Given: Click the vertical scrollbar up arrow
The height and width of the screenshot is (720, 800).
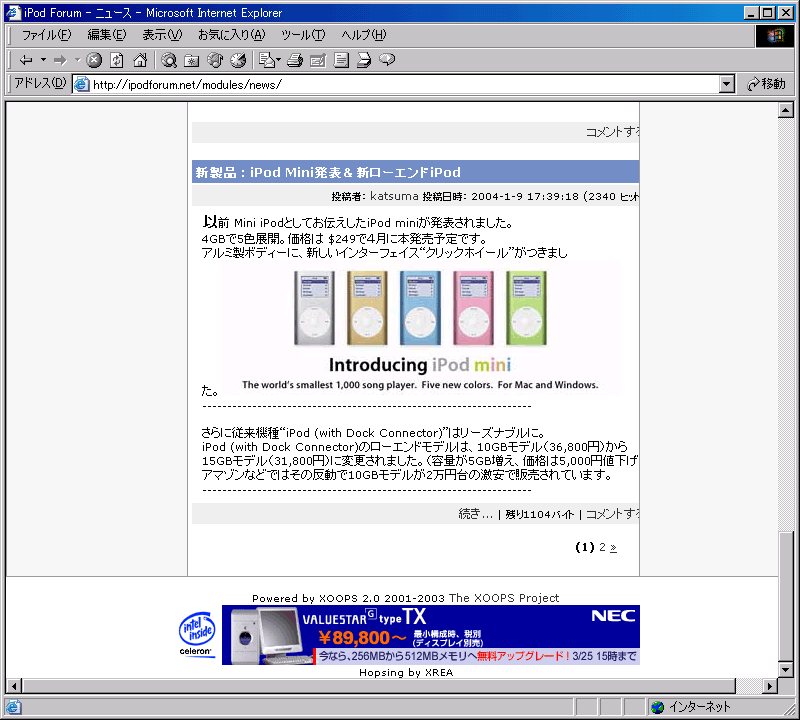Looking at the screenshot, I should [x=785, y=109].
